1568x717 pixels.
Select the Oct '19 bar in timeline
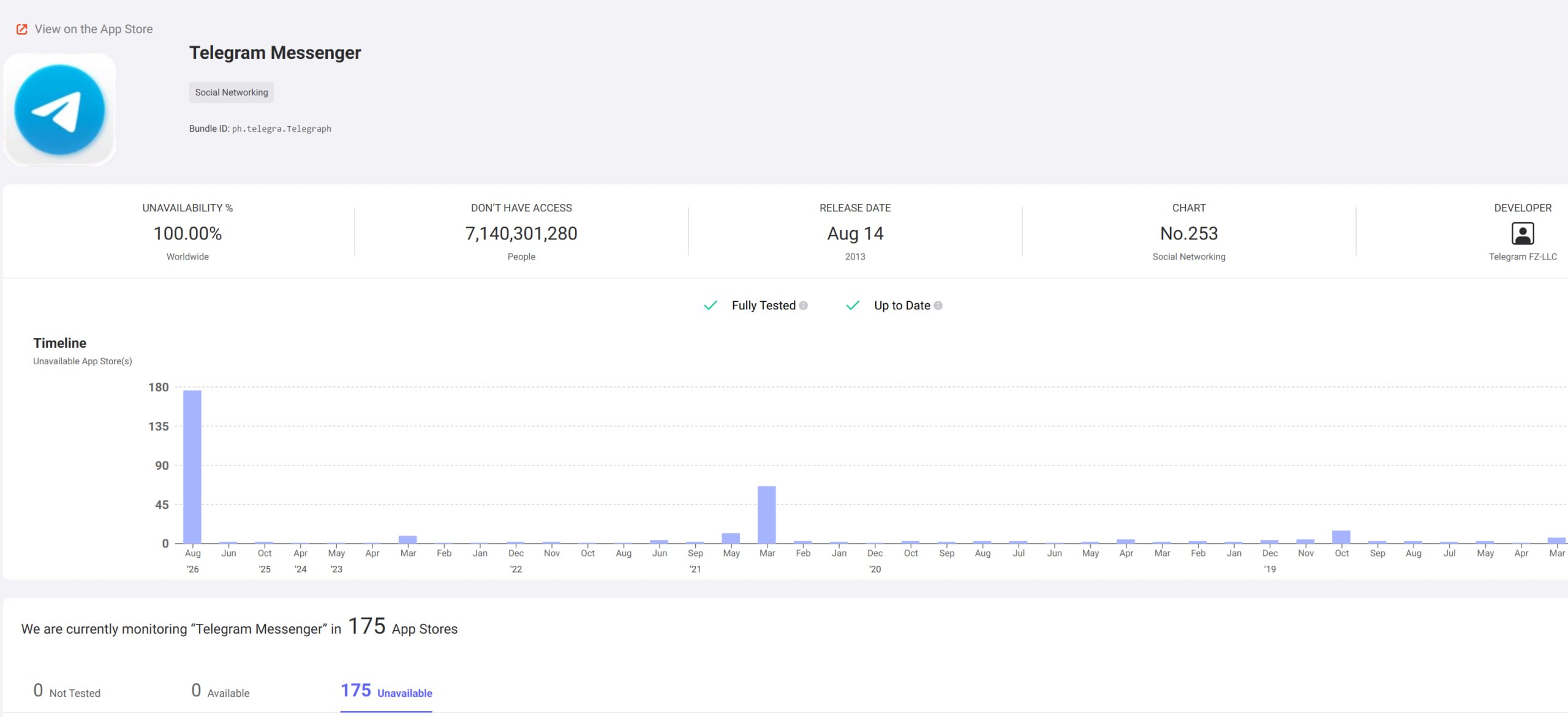[x=1341, y=537]
